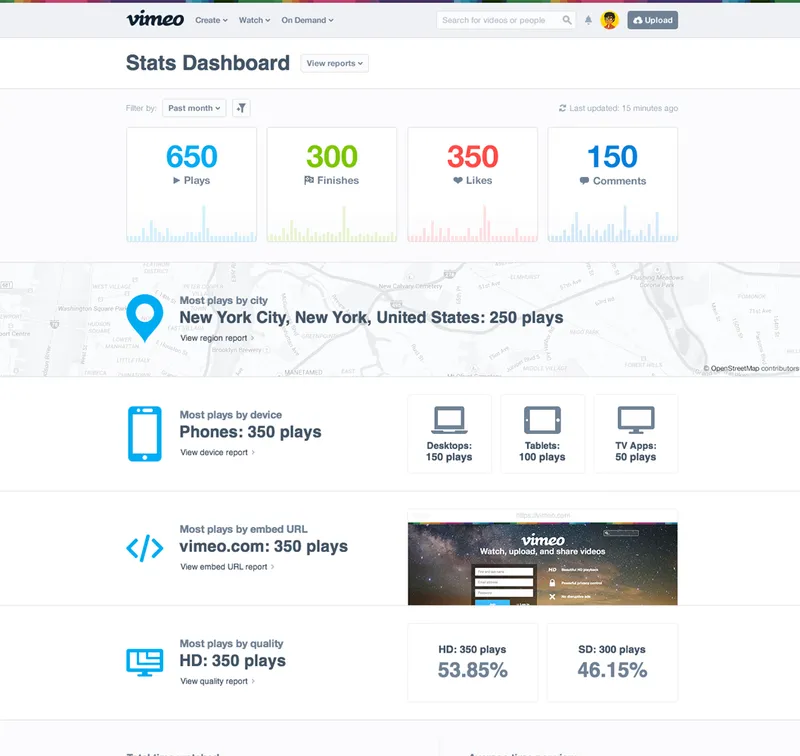
Task: Click the filter funnel icon
Action: click(241, 108)
